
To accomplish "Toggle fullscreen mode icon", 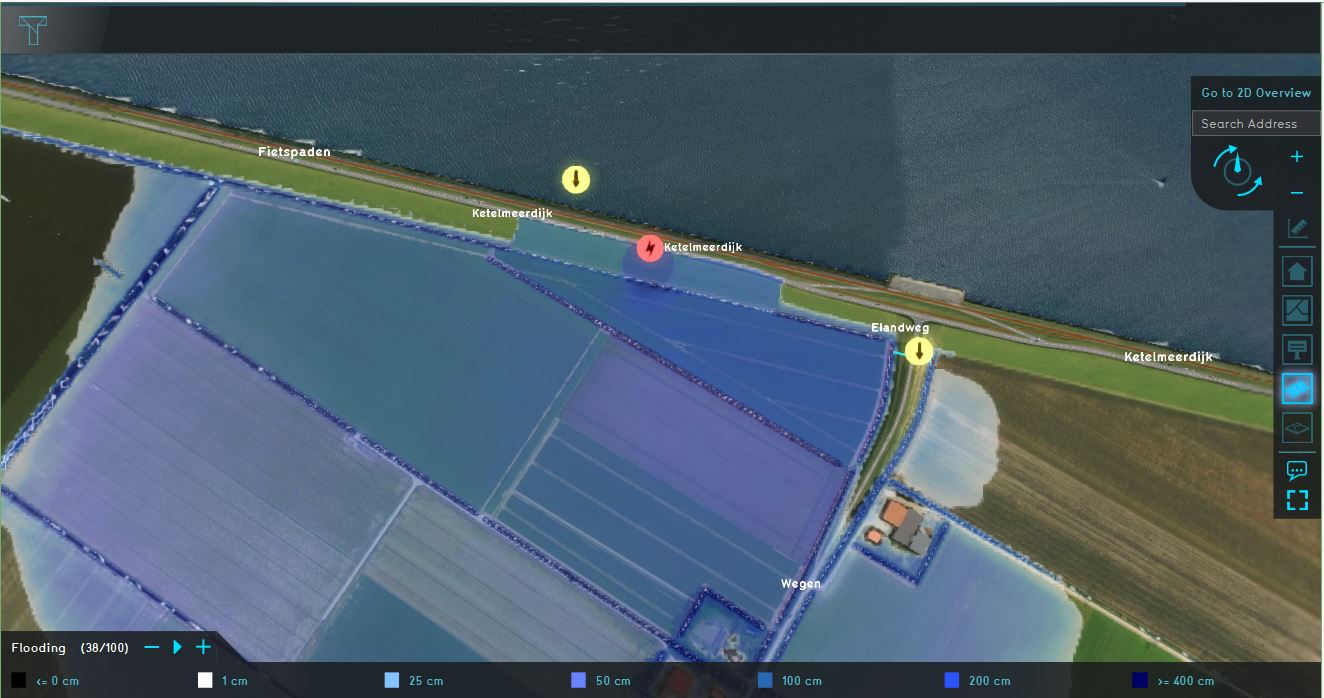I will click(x=1297, y=500).
